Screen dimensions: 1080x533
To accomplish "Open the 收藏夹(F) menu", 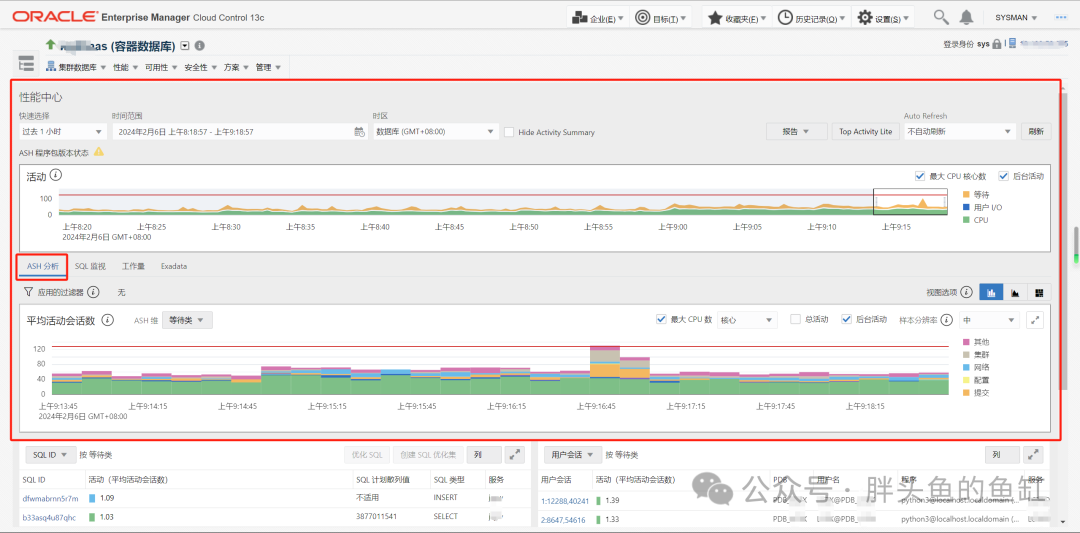I will tap(737, 18).
